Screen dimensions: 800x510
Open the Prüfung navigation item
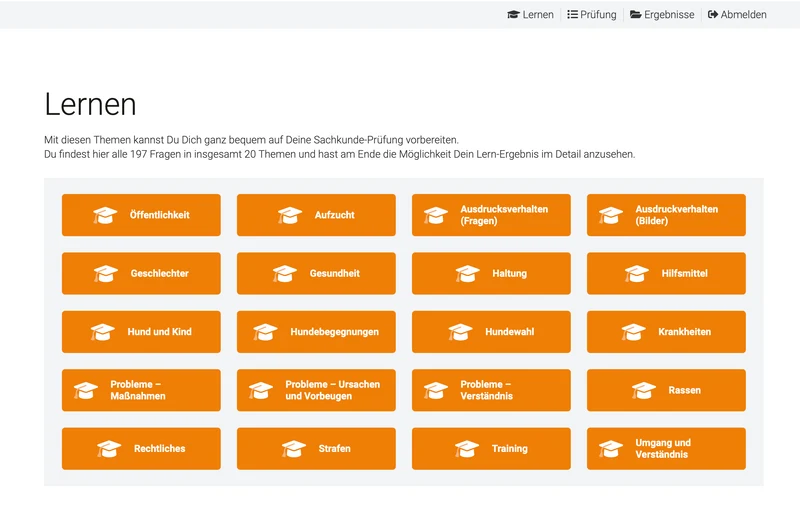point(592,15)
